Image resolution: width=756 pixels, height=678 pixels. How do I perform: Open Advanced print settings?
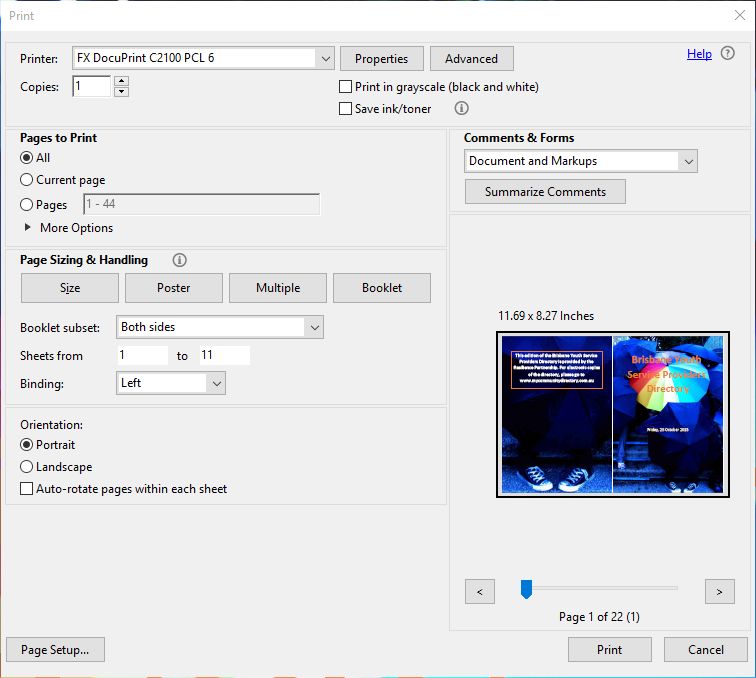[x=472, y=59]
